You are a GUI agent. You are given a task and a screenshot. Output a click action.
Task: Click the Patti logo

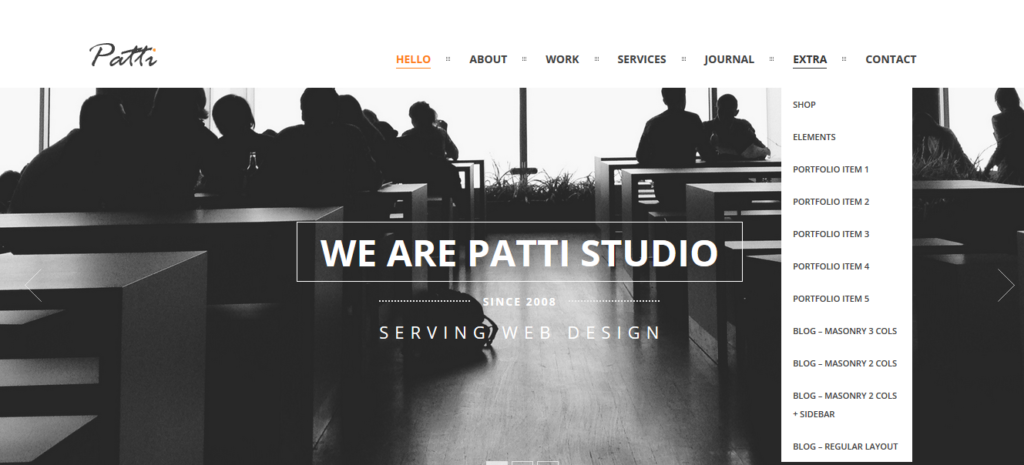[x=123, y=56]
